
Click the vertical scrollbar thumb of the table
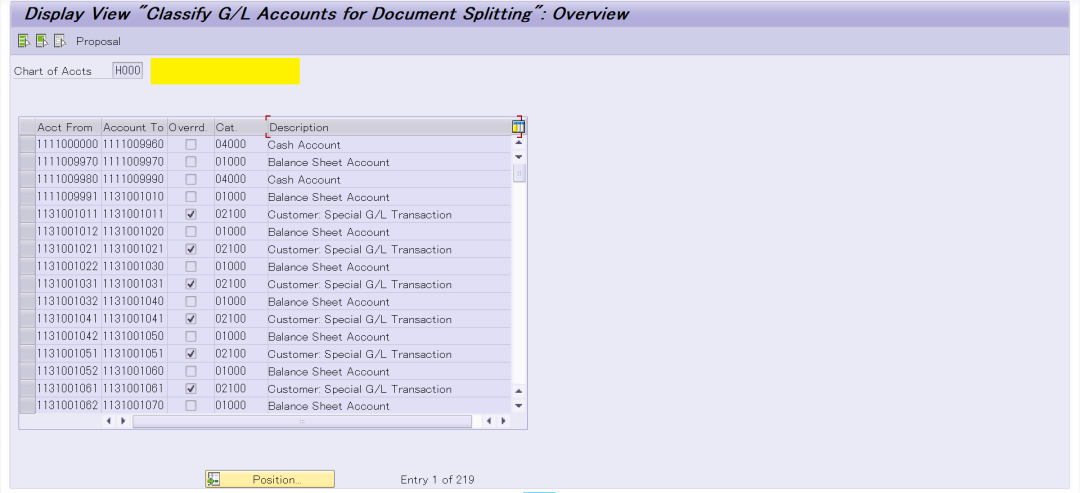tap(519, 173)
